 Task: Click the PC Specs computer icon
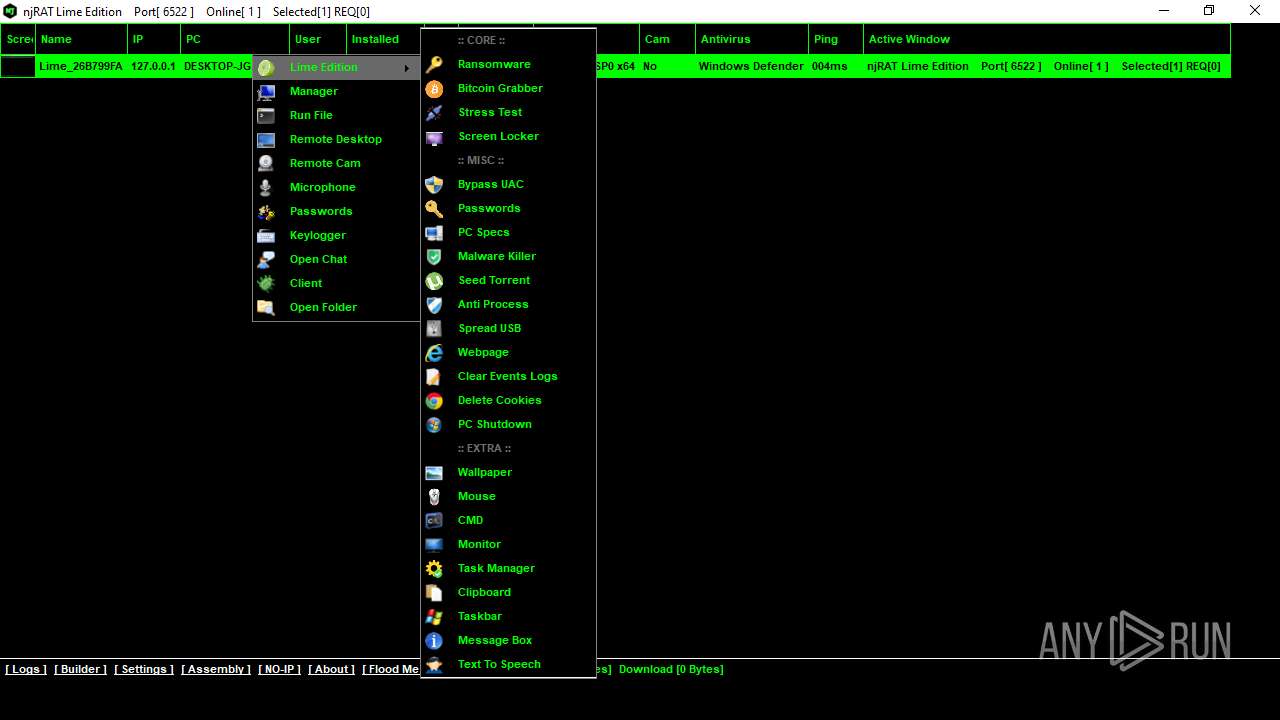434,233
